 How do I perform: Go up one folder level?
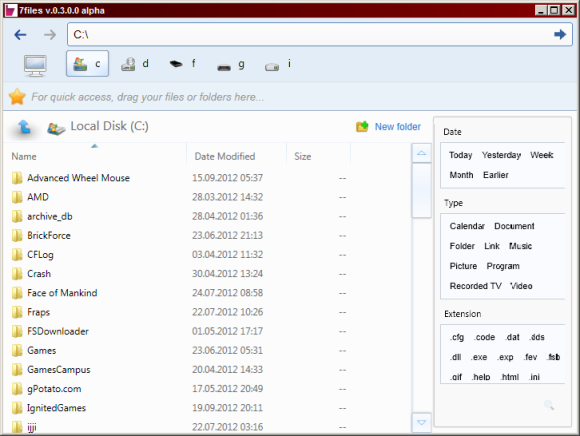(x=24, y=127)
